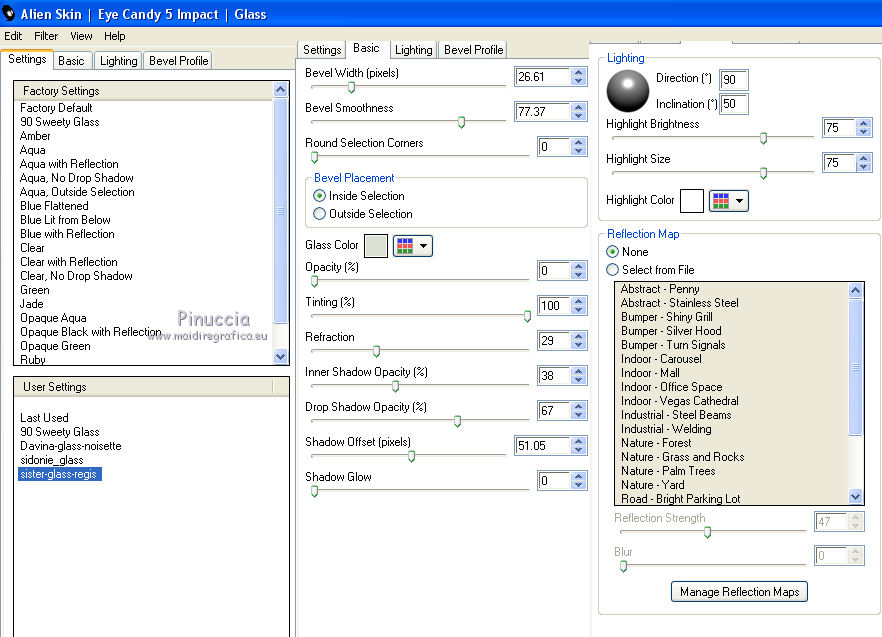The width and height of the screenshot is (882, 637).
Task: Click the white Highlight Color swatch
Action: [x=691, y=200]
